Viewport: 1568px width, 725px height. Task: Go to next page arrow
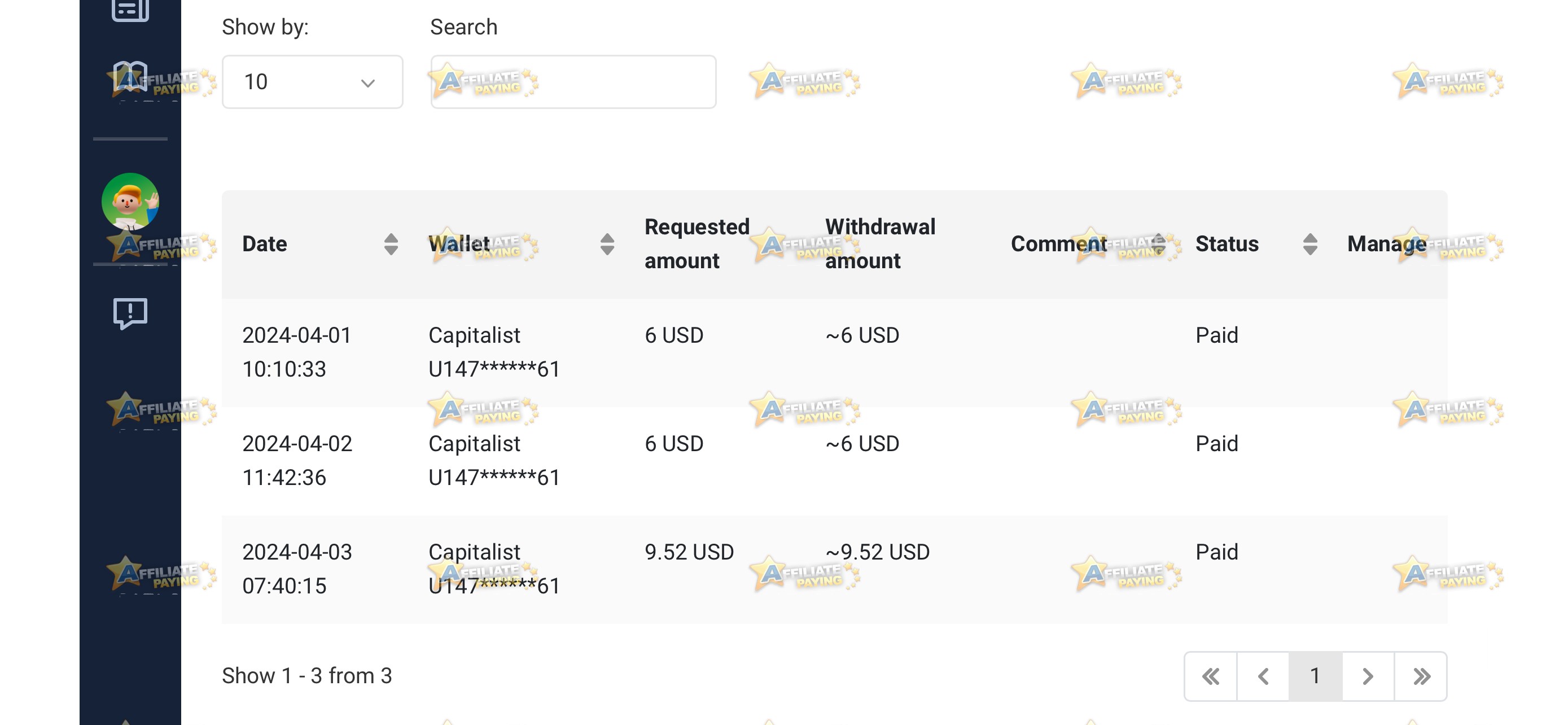1368,676
